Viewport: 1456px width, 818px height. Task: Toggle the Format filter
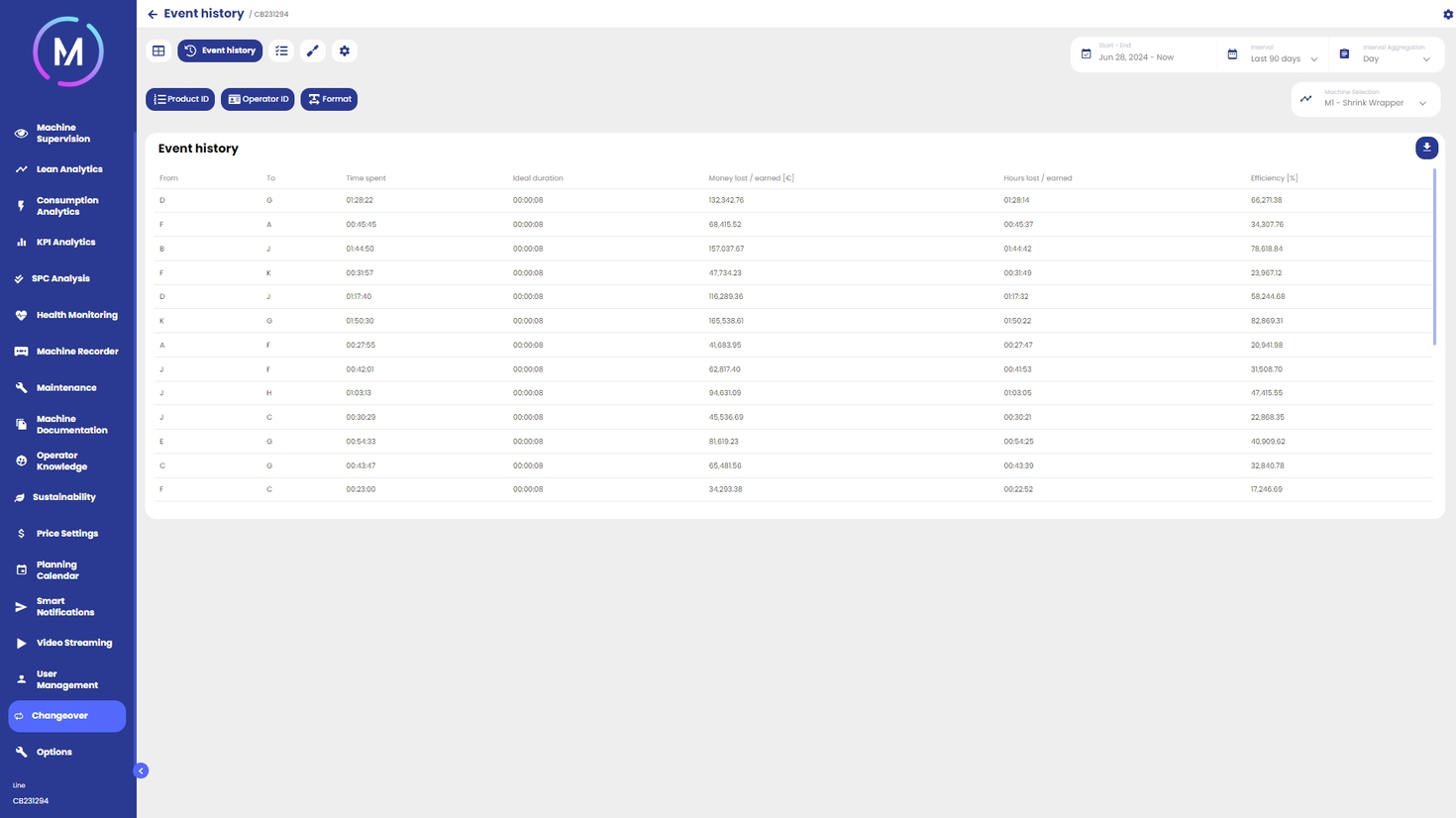(x=329, y=99)
